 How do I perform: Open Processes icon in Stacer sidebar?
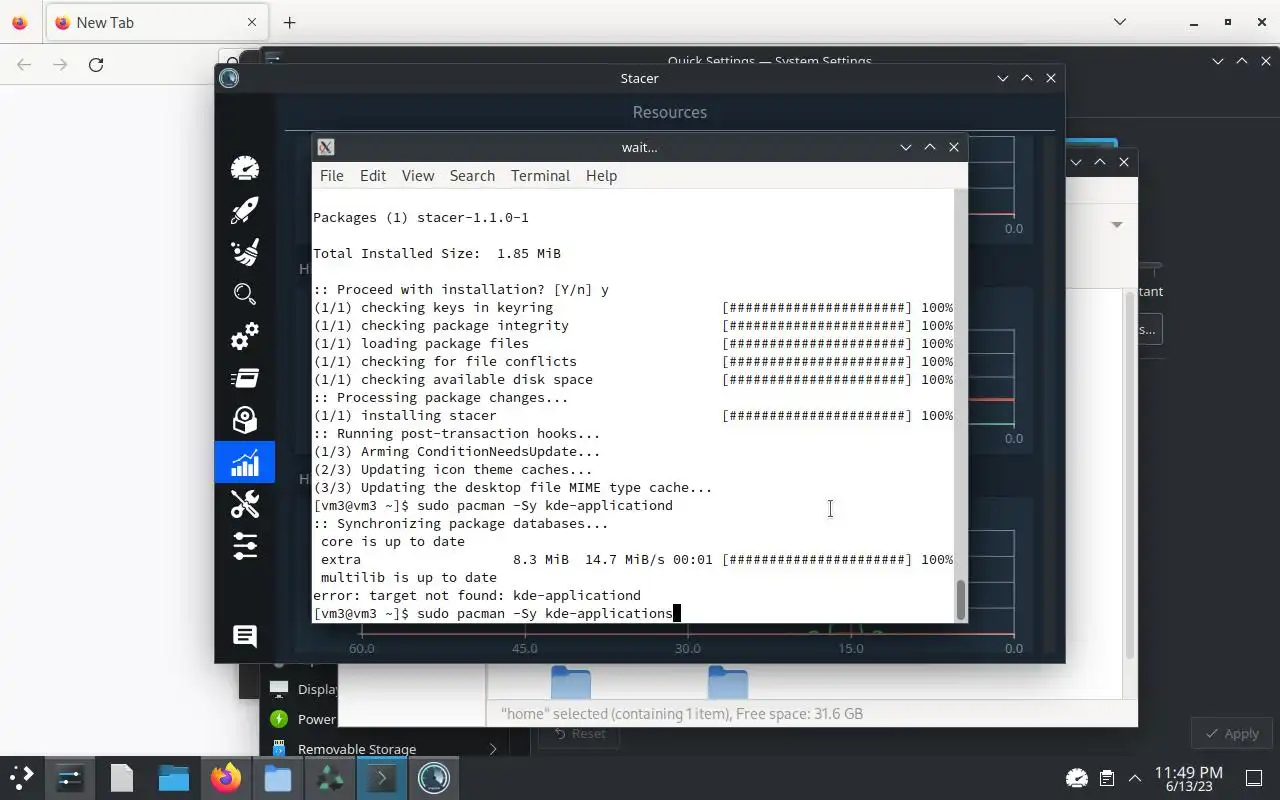pyautogui.click(x=245, y=378)
